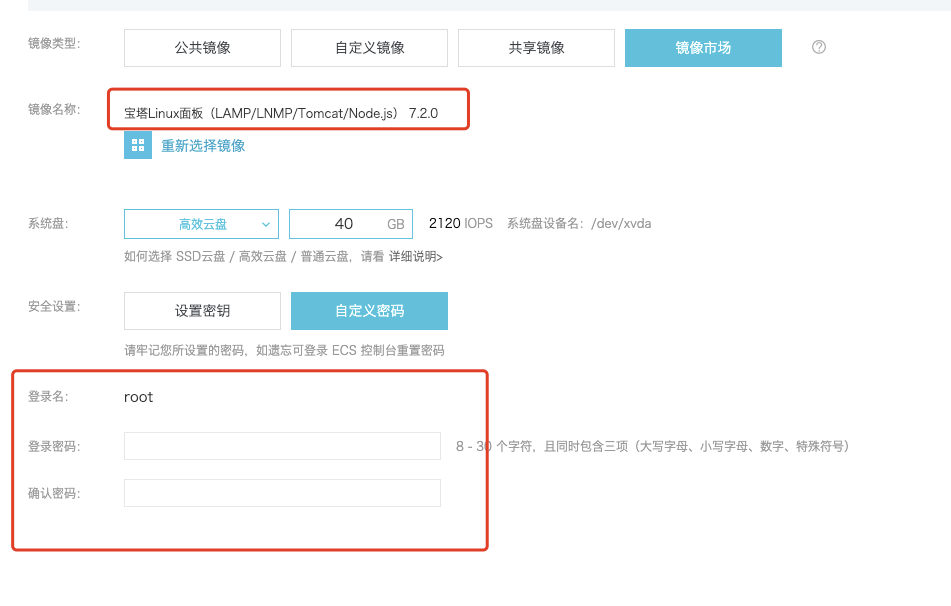951x606 pixels.
Task: Click the grid icon for reselecting image
Action: pos(138,145)
